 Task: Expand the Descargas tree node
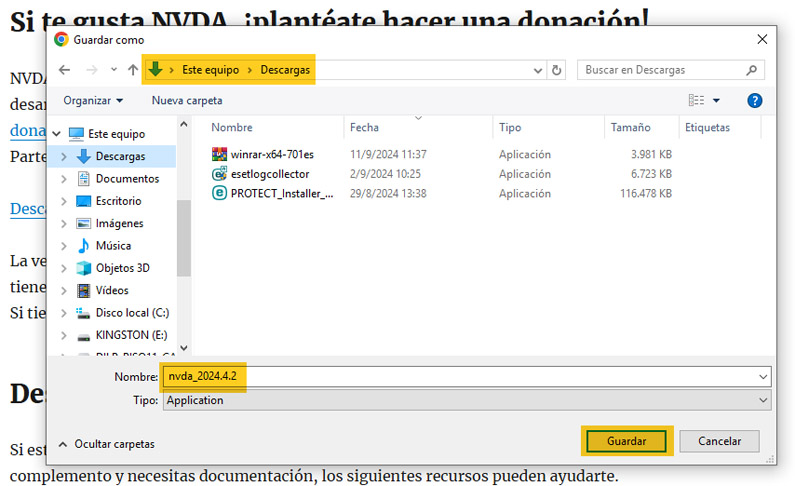click(63, 157)
